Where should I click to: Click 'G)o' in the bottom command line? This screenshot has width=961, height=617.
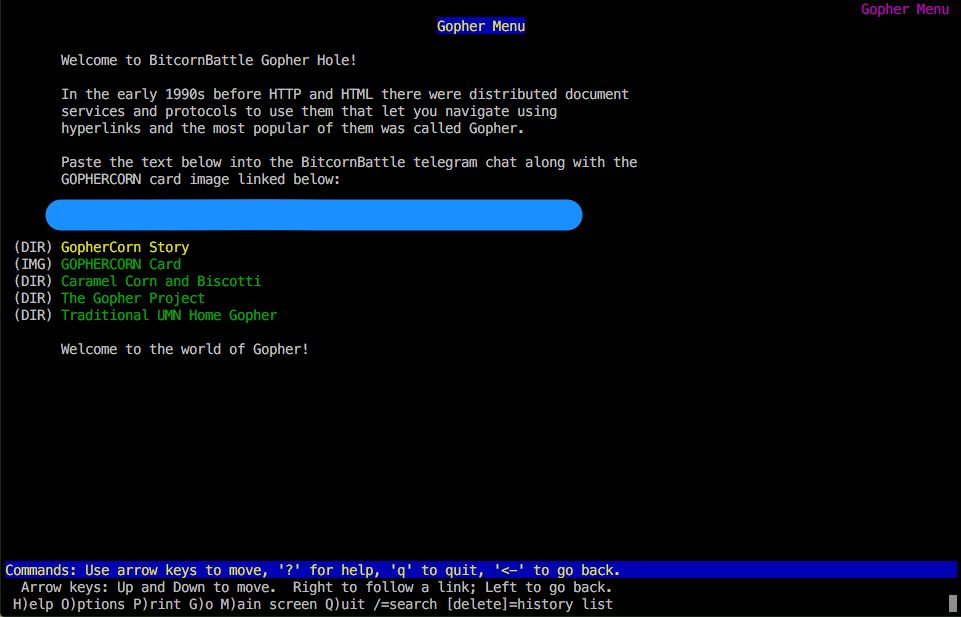point(201,604)
